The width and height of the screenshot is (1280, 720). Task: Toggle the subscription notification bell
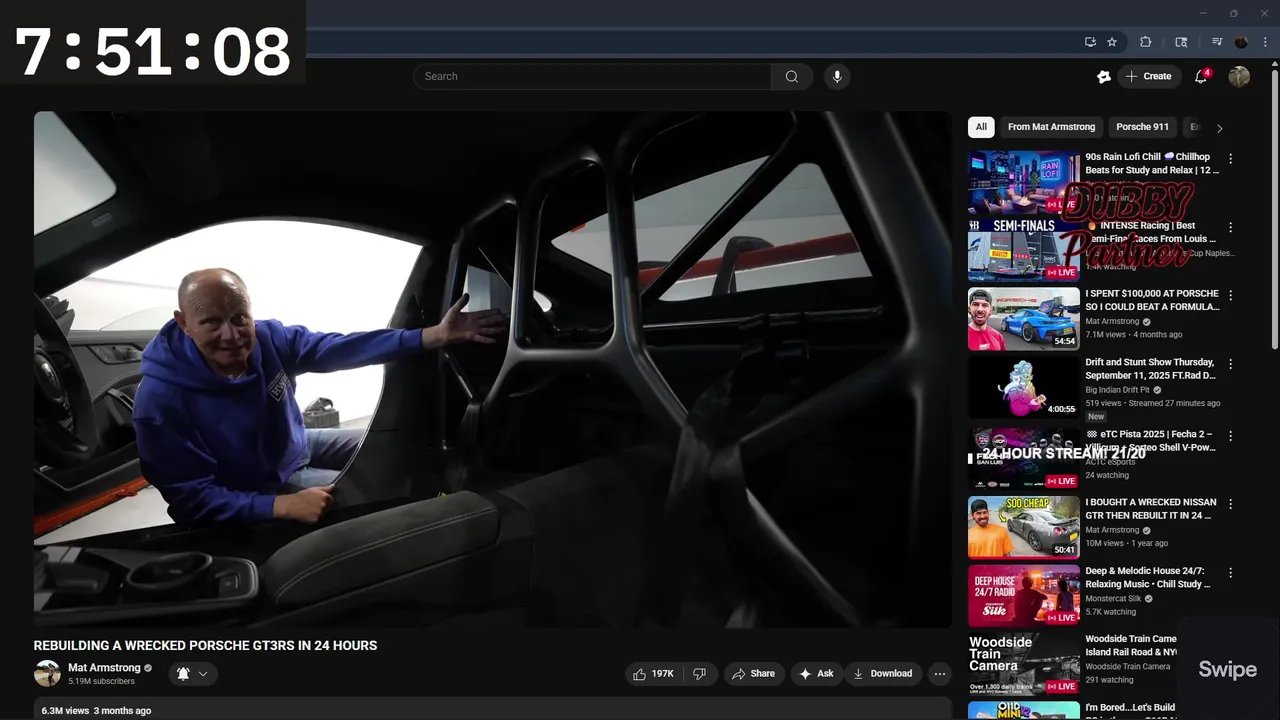coord(183,674)
